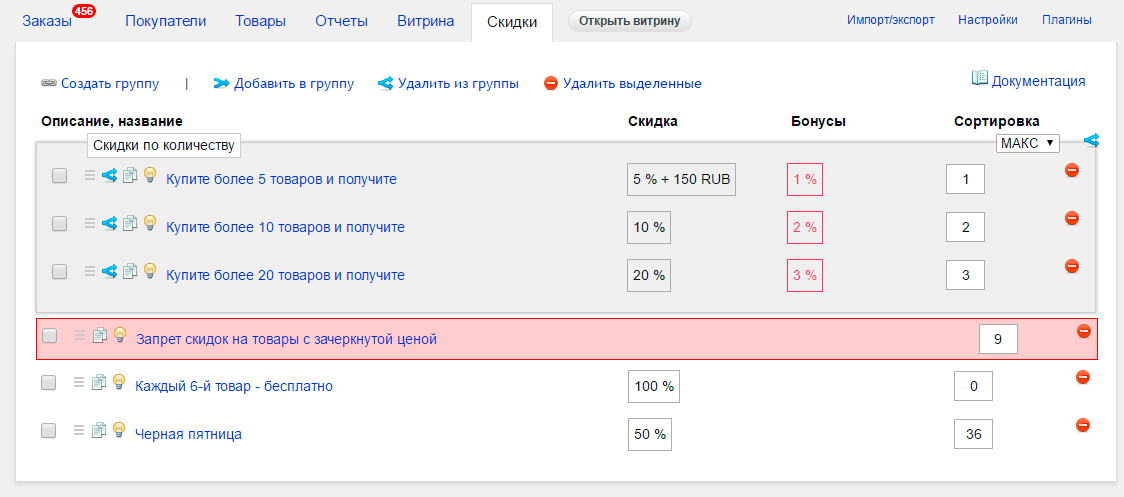
Task: Click Создать группу link
Action: [x=100, y=83]
